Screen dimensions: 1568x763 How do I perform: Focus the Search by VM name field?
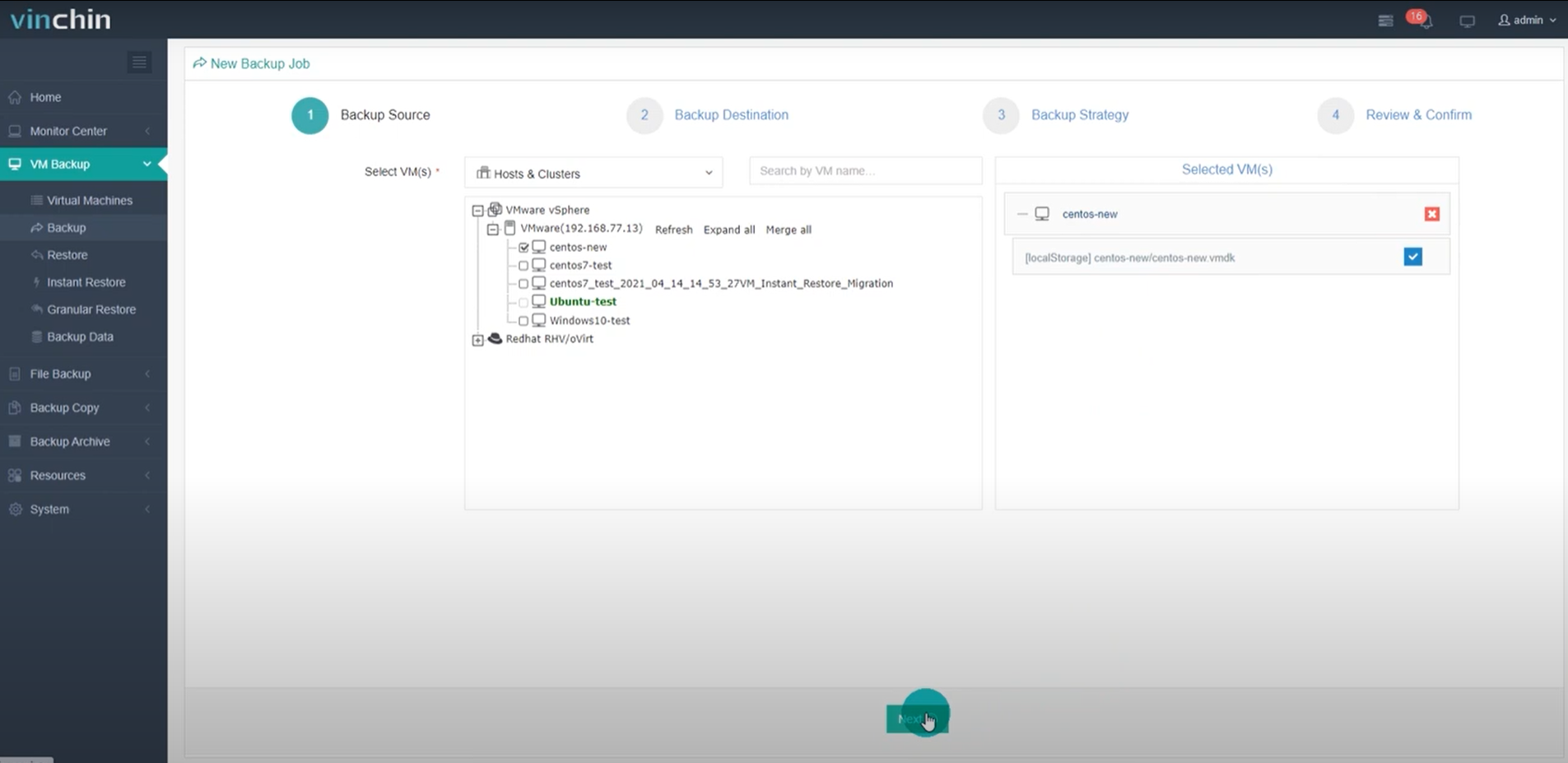[865, 170]
